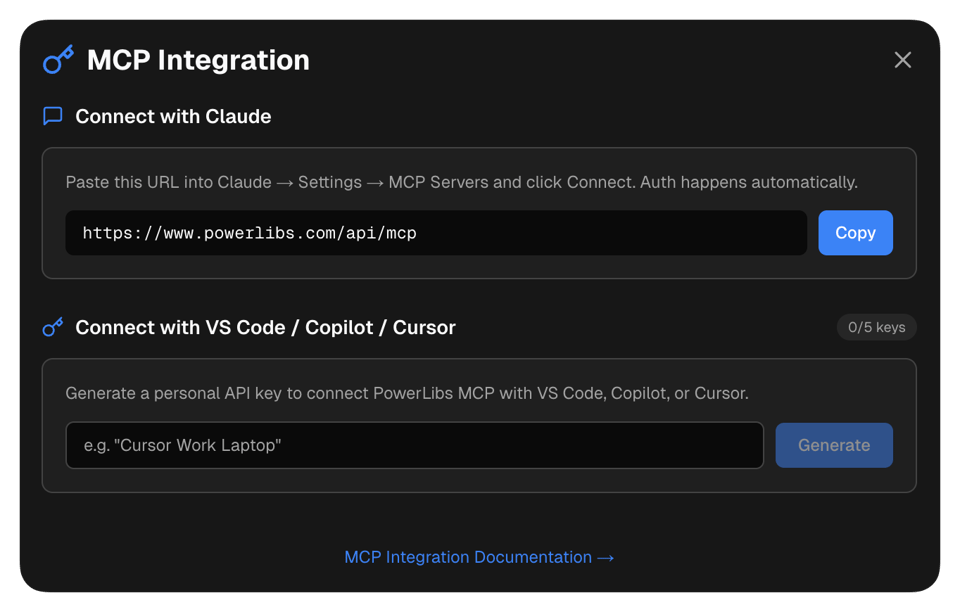Screen dimensions: 960x612
Task: Click the small key icon beside VS Code heading
Action: pyautogui.click(x=53, y=327)
